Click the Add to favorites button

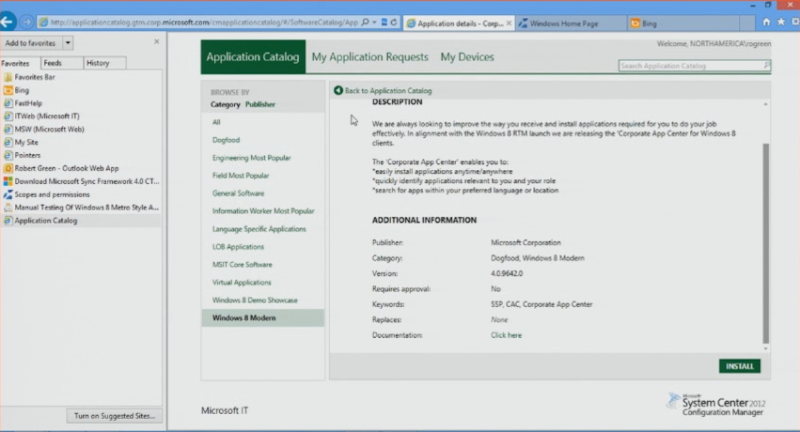click(x=30, y=43)
